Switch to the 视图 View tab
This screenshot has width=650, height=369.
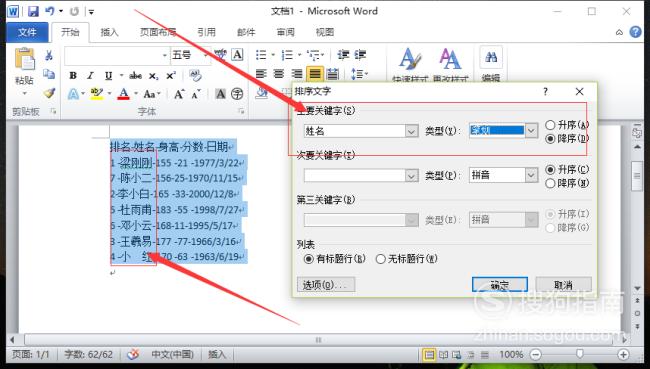pyautogui.click(x=325, y=32)
